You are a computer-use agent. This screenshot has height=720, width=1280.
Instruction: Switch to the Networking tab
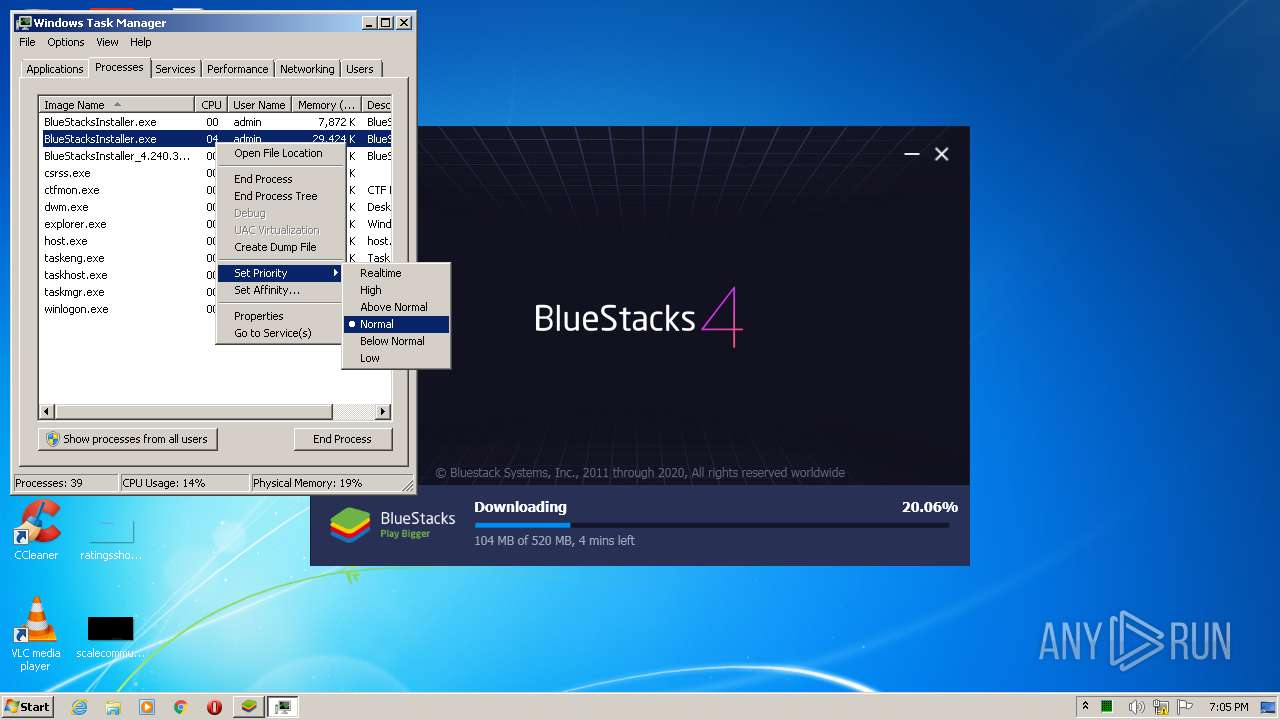click(x=307, y=69)
